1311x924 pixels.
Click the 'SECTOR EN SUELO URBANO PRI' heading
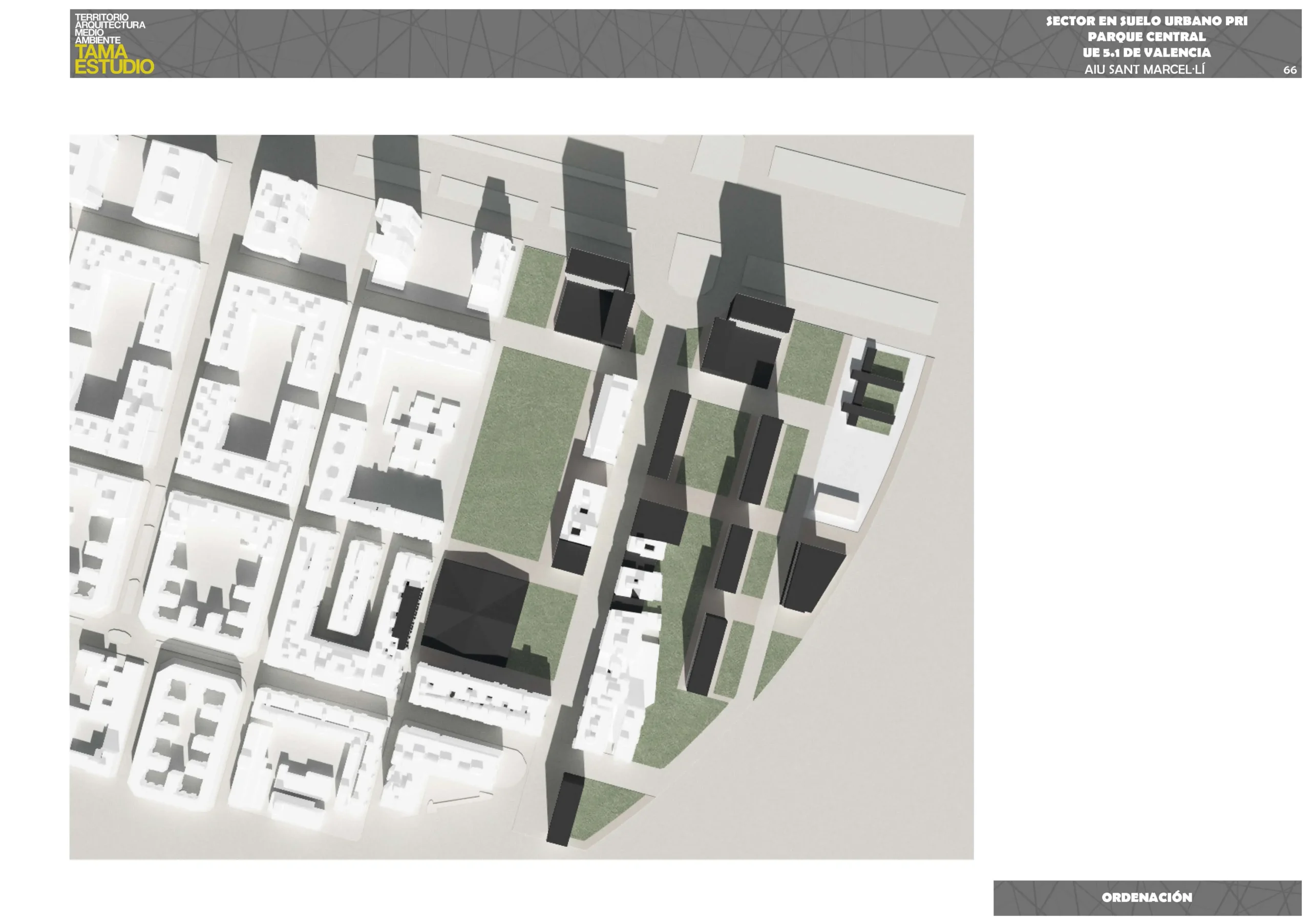(1146, 21)
